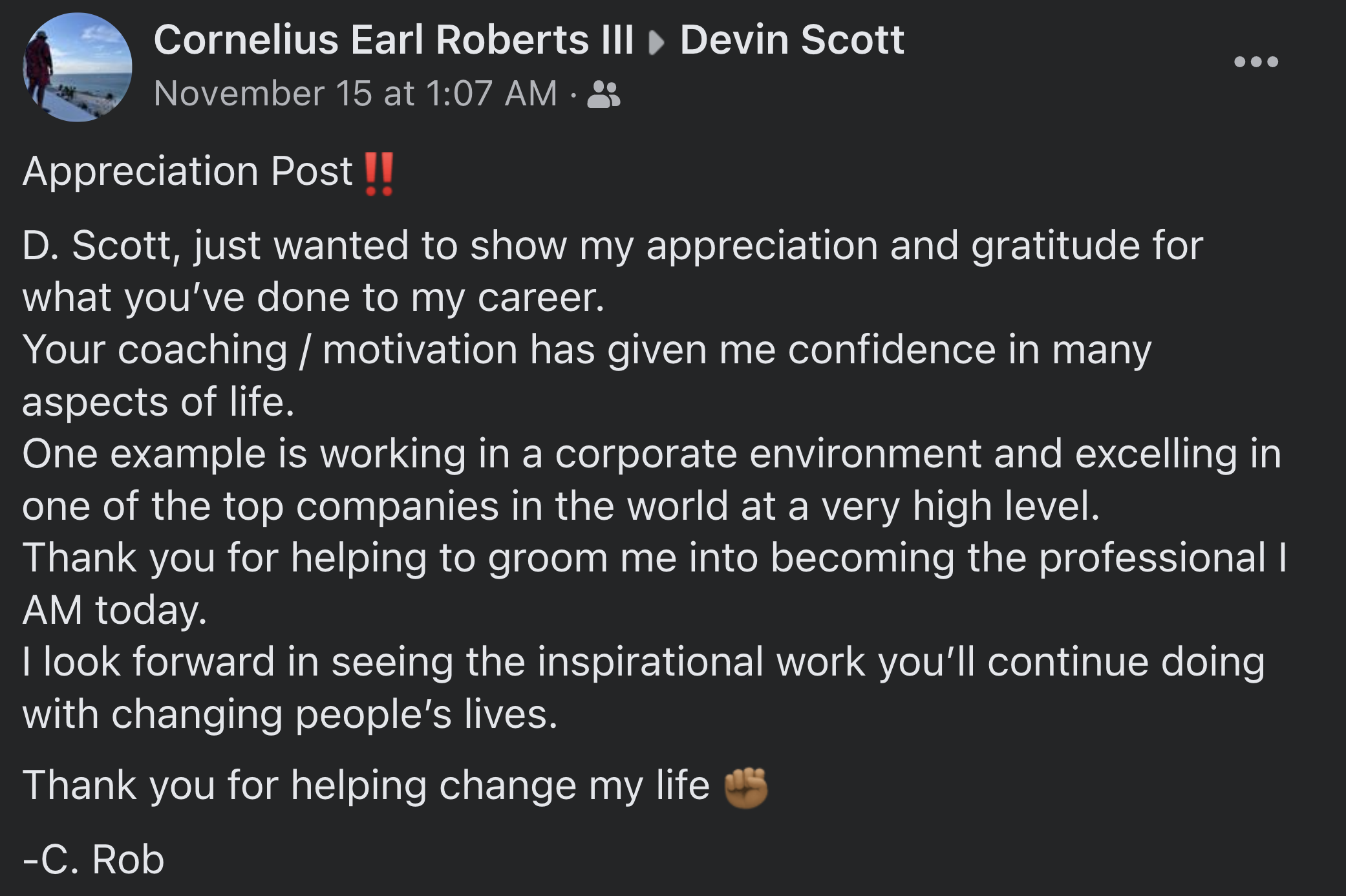Visit Cornelius Earl Roberts III profile link
1346x896 pixels.
394,40
